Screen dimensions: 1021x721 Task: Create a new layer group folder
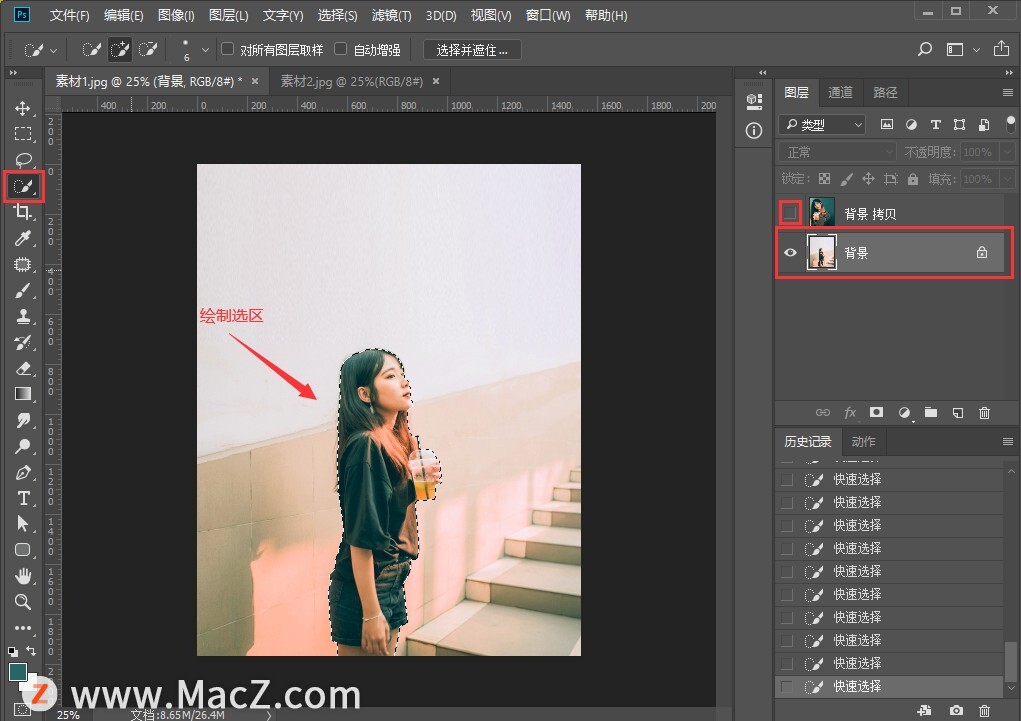pos(930,412)
